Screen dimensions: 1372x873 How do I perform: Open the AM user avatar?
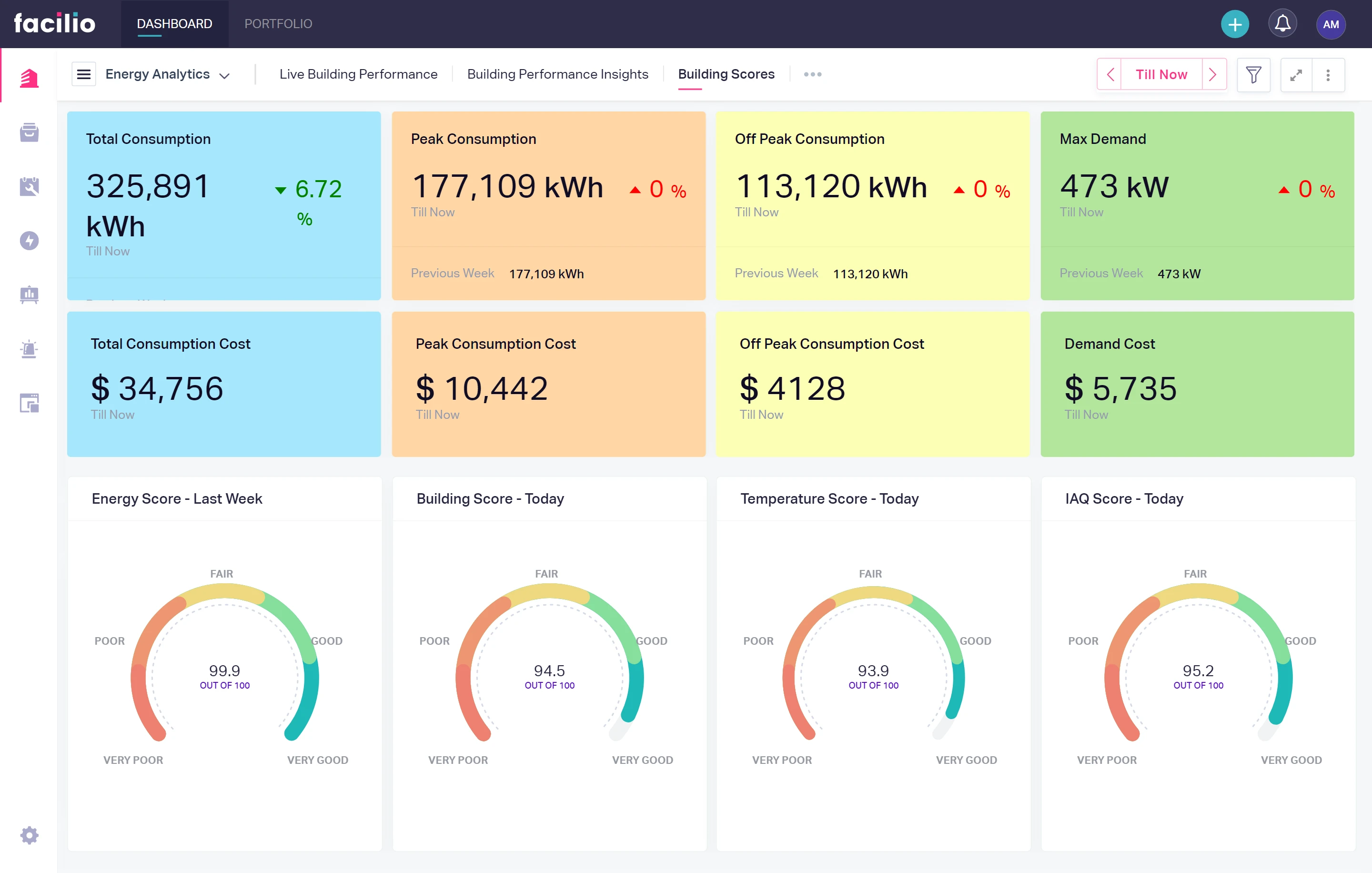1331,24
